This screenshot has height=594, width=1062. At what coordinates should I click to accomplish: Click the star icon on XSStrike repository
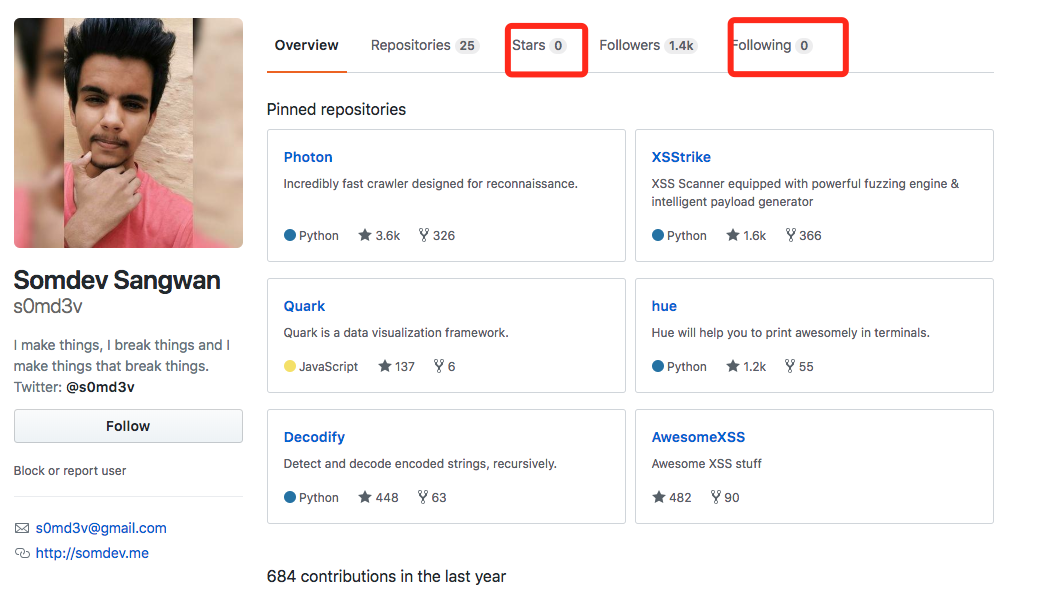(733, 236)
